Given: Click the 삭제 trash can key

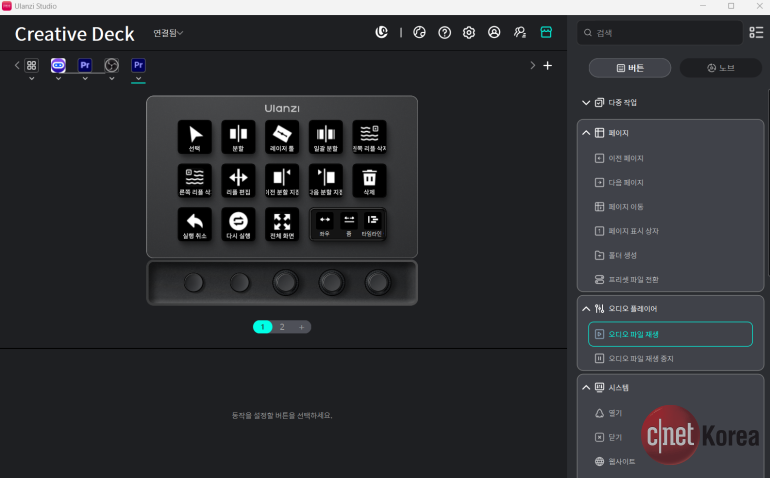Looking at the screenshot, I should pyautogui.click(x=369, y=180).
